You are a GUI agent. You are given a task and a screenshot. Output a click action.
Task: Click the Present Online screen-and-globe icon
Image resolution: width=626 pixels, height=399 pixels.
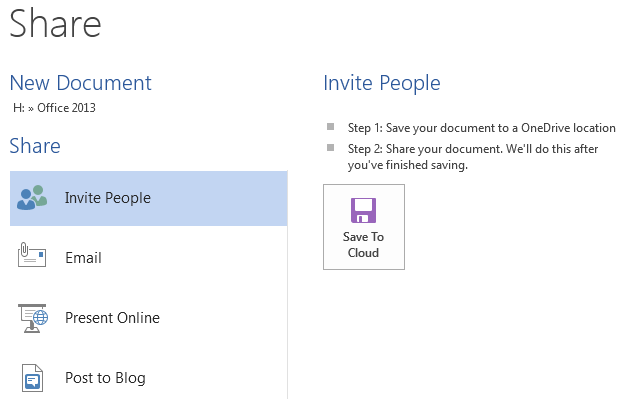[33, 318]
